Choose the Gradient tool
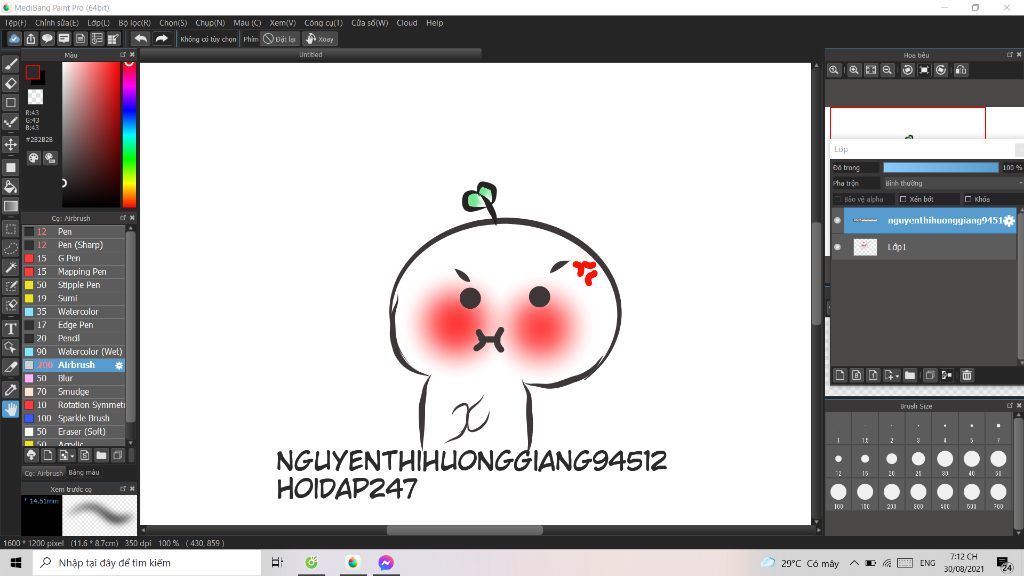 (x=10, y=206)
